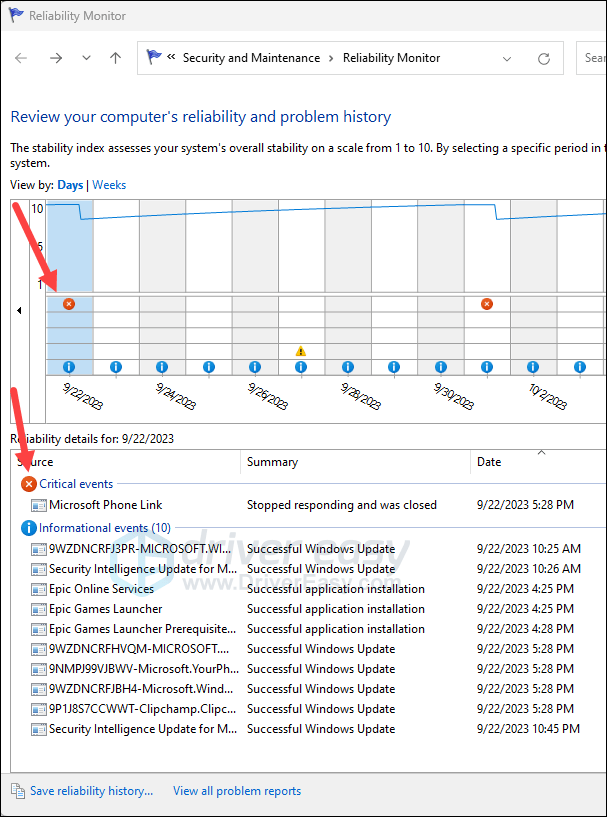Expand earlier dates with the left chart arrow
This screenshot has height=817, width=607.
19,310
